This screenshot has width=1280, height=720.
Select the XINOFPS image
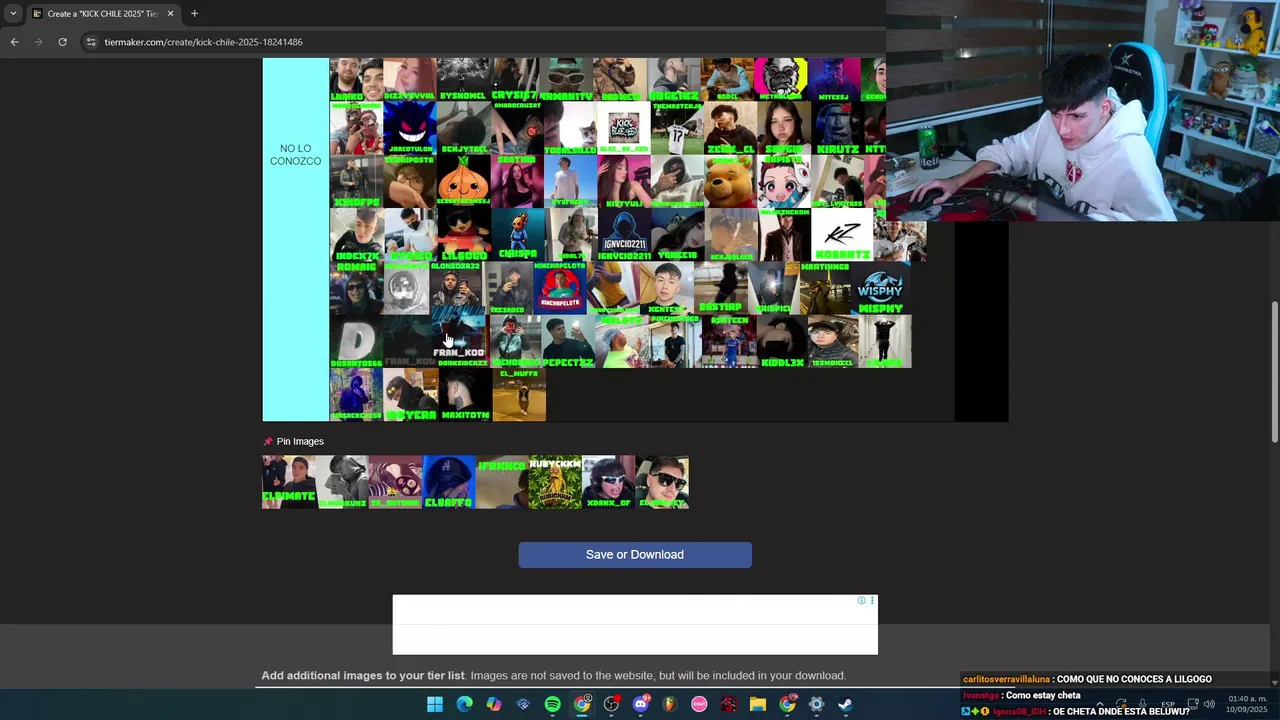(x=356, y=182)
